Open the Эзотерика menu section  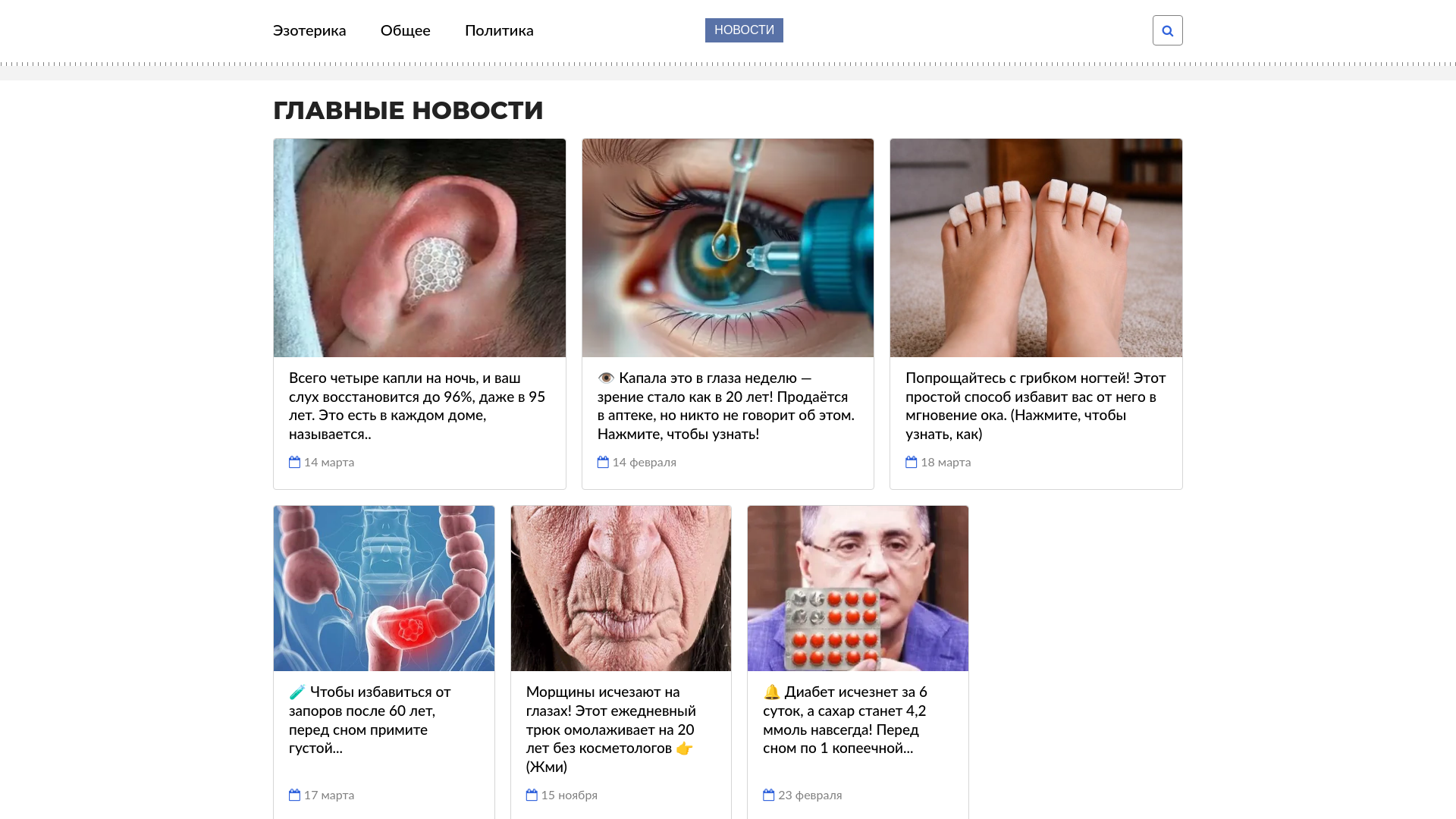(309, 31)
